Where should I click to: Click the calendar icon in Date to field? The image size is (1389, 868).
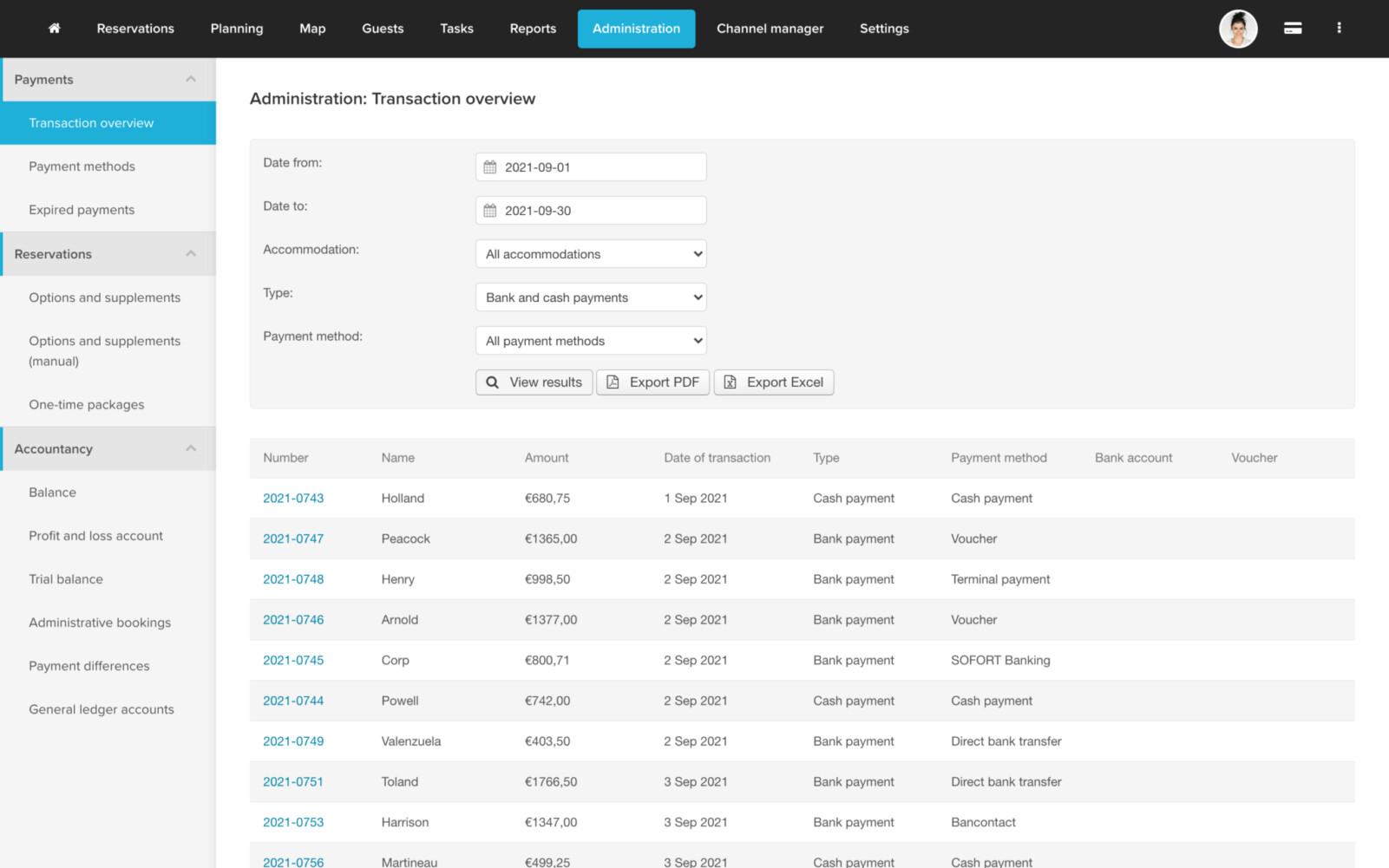point(490,211)
